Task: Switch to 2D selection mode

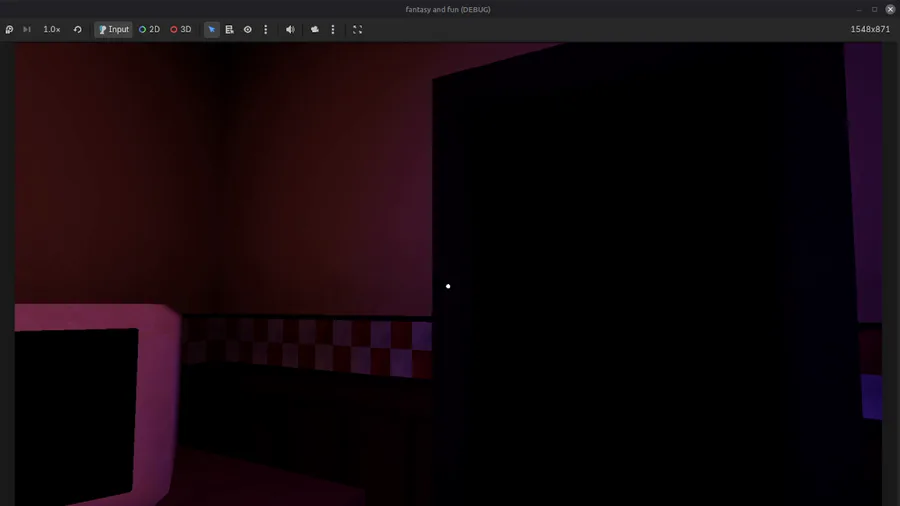Action: [x=149, y=29]
